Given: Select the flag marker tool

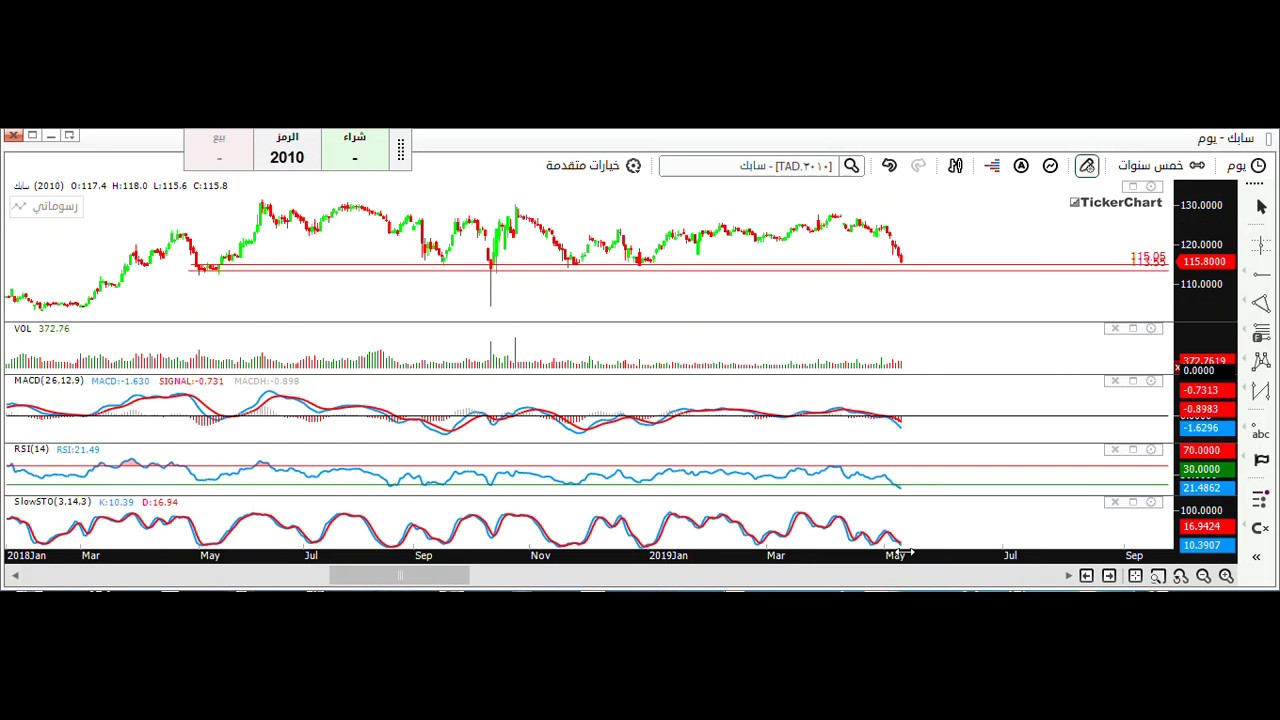Looking at the screenshot, I should coord(1260,461).
